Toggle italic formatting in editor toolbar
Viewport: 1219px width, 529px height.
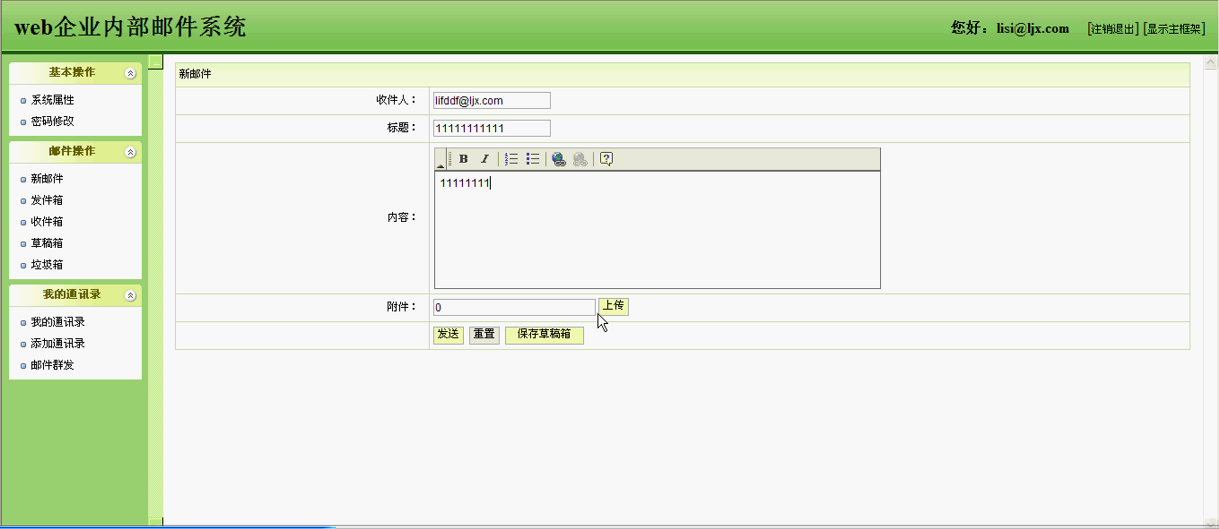[485, 159]
